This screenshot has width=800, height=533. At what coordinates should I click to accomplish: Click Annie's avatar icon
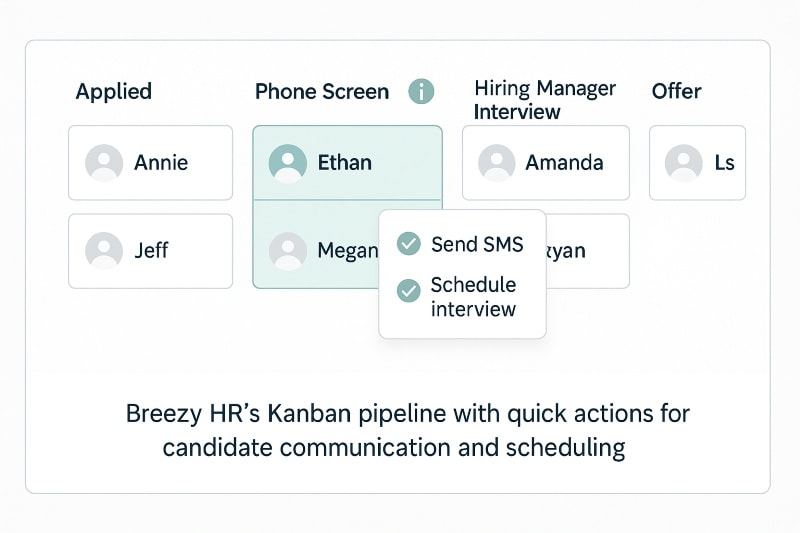104,162
